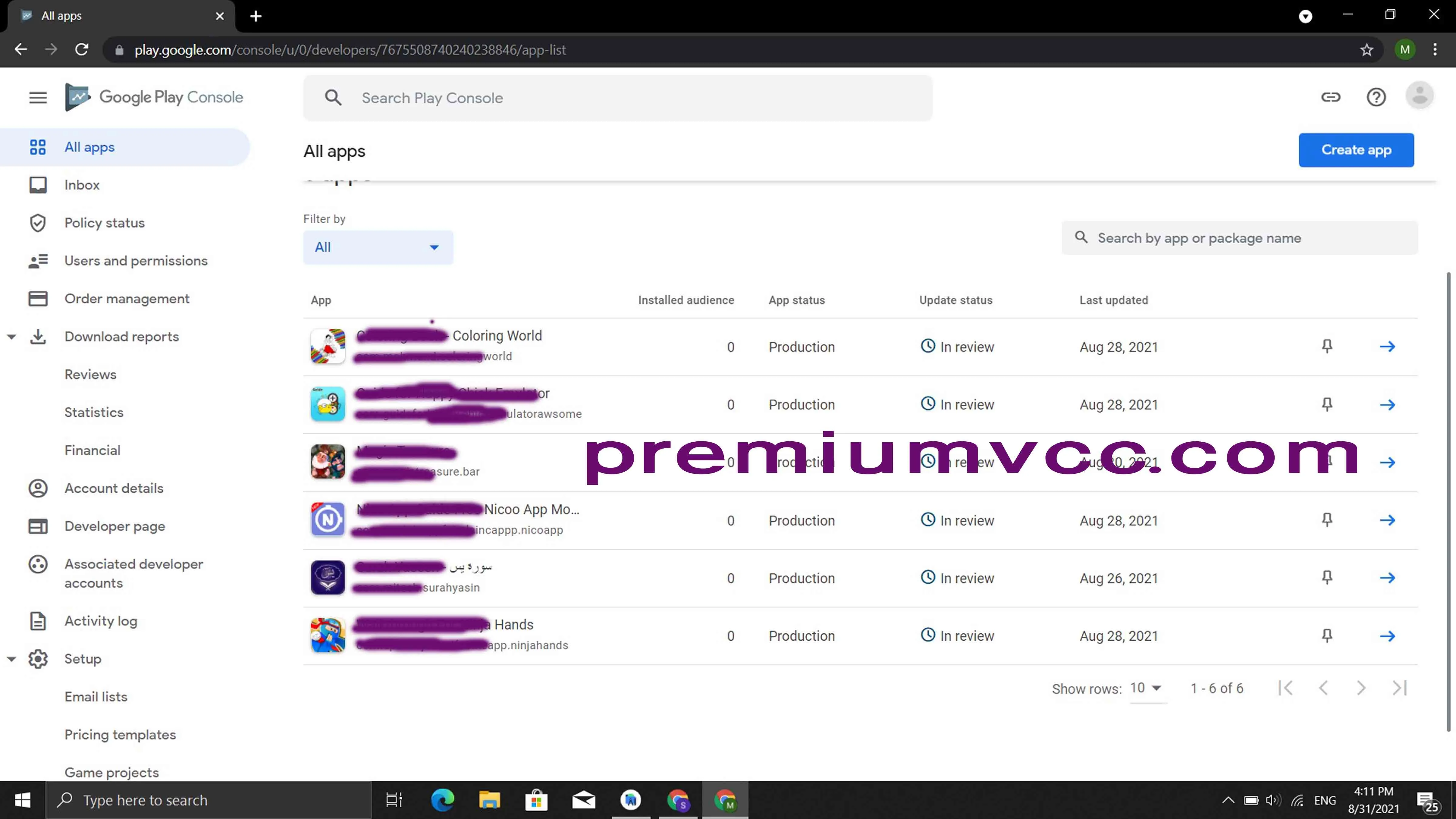Reload the browser page
The image size is (1456, 819).
[x=82, y=50]
